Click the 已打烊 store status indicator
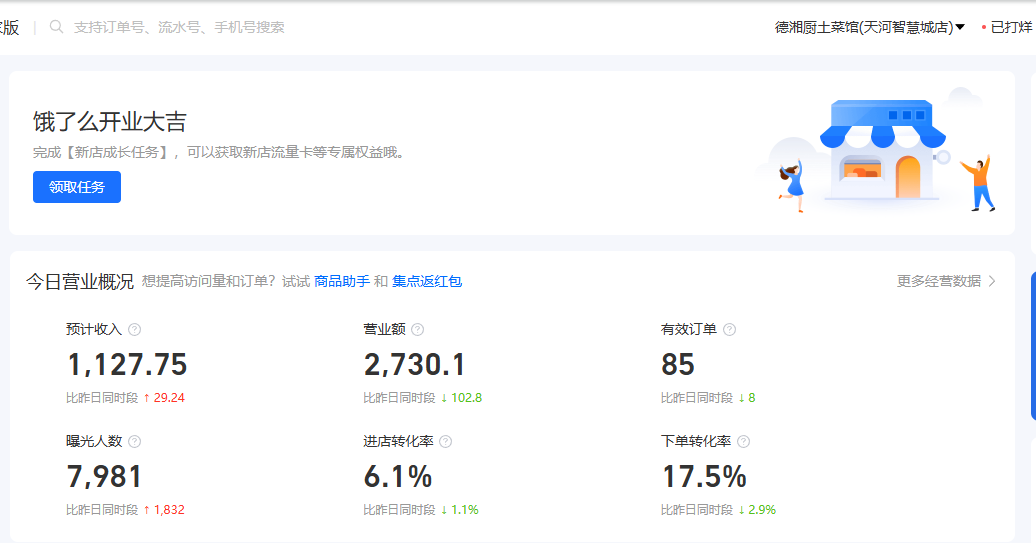 pyautogui.click(x=1008, y=27)
